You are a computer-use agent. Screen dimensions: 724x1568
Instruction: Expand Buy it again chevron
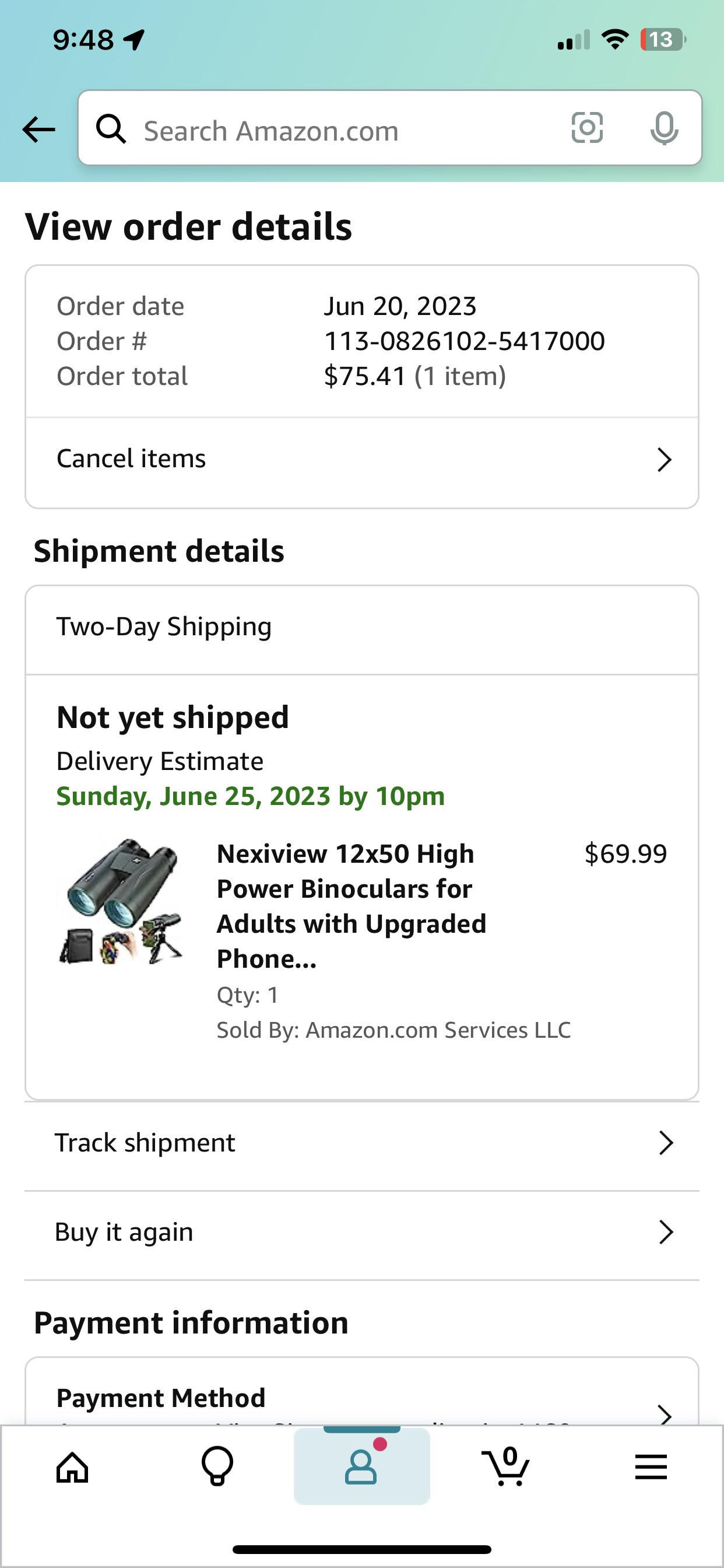point(666,1232)
